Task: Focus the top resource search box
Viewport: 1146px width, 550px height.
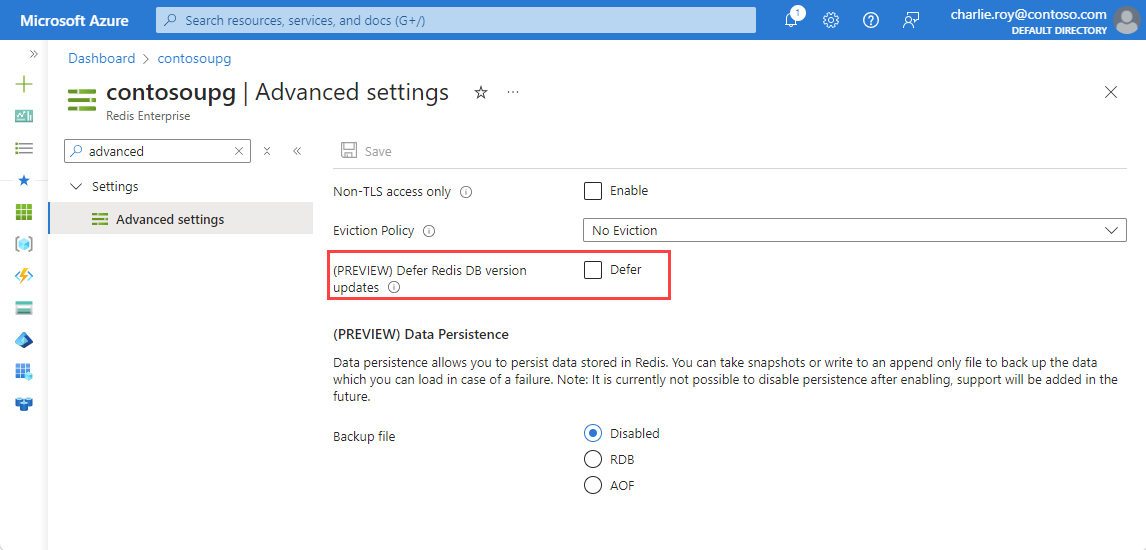Action: coord(456,20)
